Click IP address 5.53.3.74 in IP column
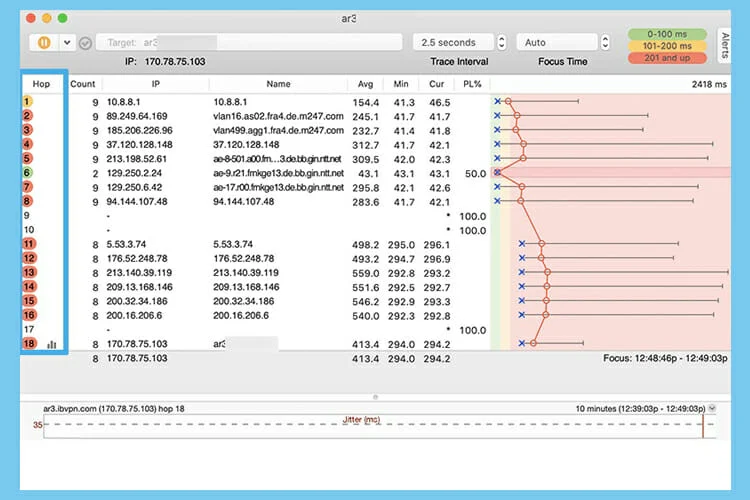Image resolution: width=750 pixels, height=500 pixels. [126, 244]
